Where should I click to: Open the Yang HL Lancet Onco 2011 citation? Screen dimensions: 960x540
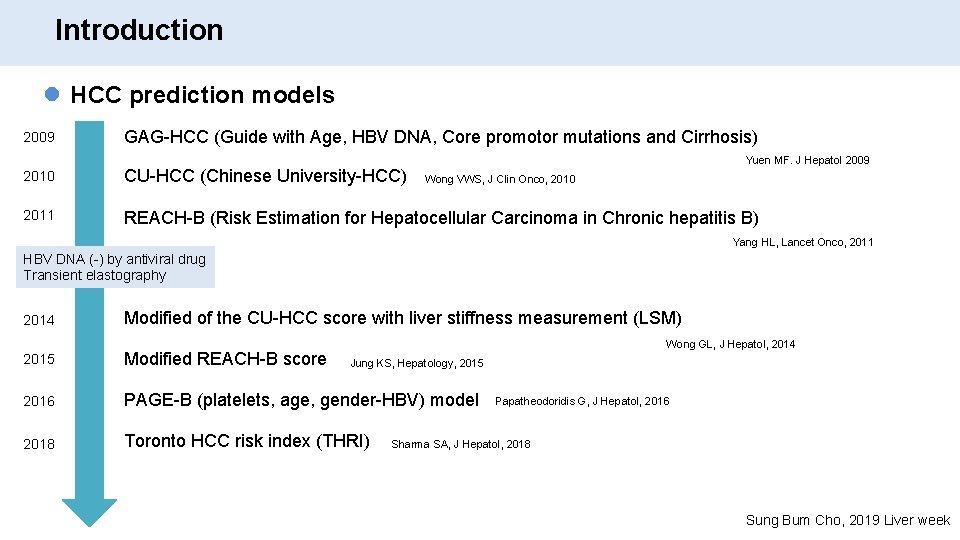[802, 242]
